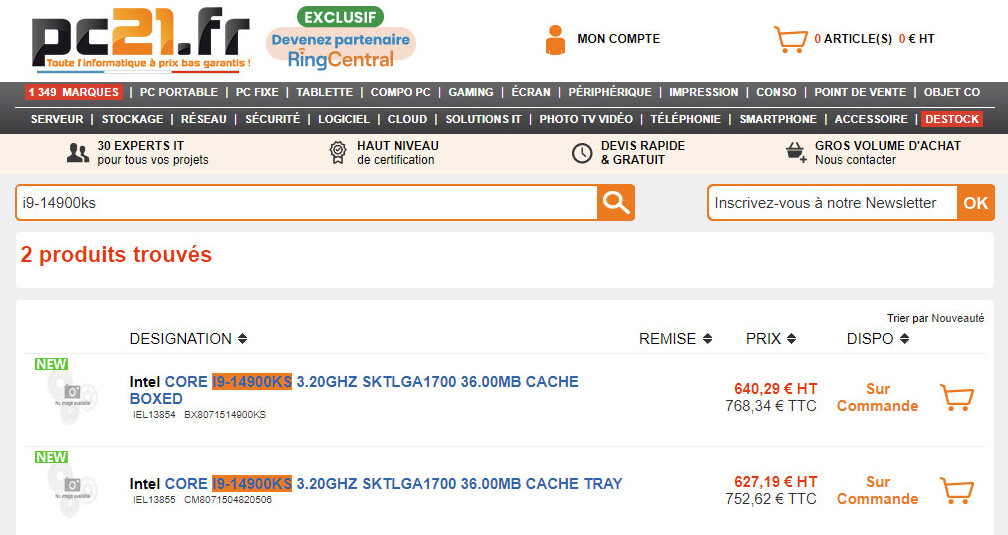Screen dimensions: 1008x535
Task: Click the Mon Compte user icon
Action: pyautogui.click(x=556, y=40)
